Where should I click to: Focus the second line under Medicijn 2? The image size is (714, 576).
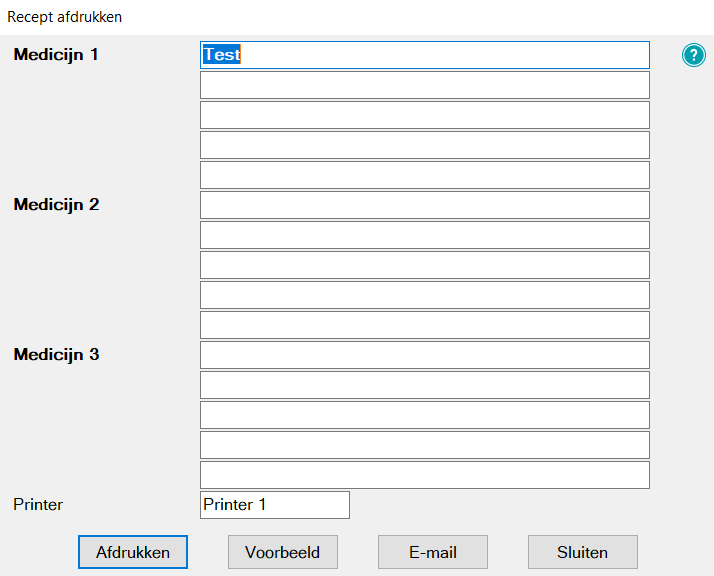425,235
